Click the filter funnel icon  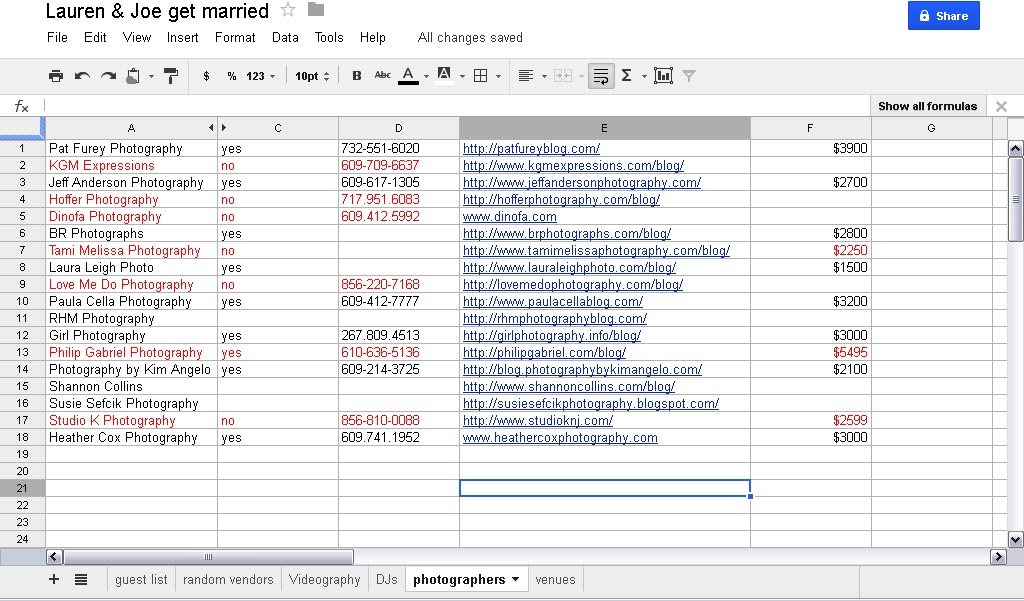(689, 76)
